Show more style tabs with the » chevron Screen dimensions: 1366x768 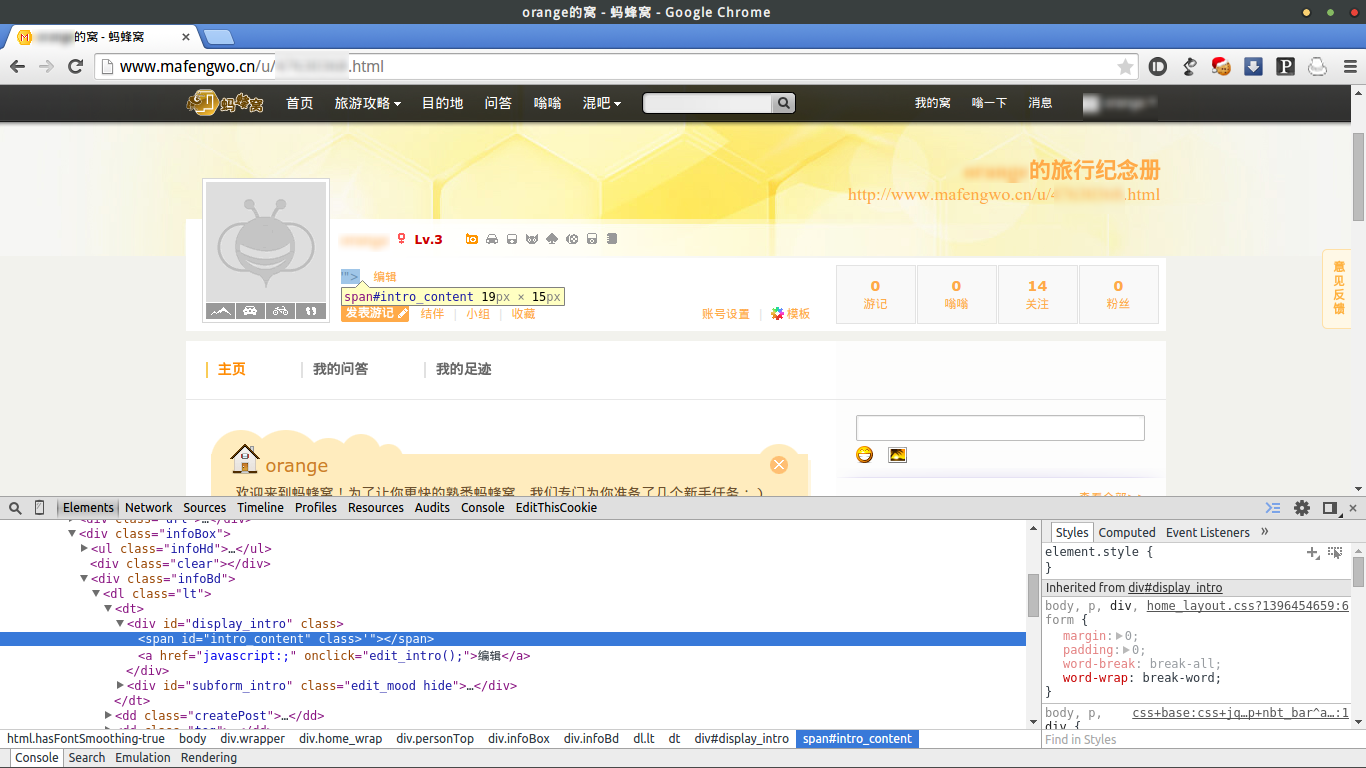1265,532
